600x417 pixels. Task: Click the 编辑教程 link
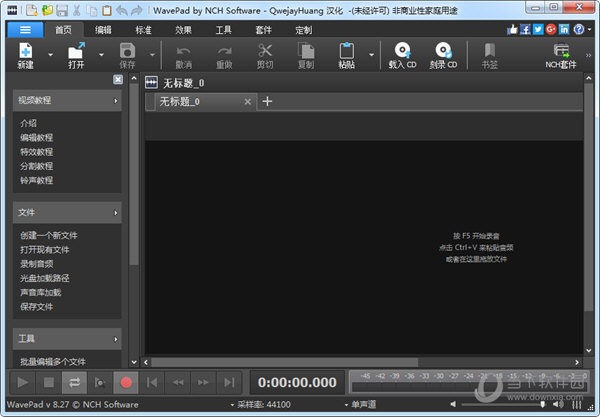(37, 138)
